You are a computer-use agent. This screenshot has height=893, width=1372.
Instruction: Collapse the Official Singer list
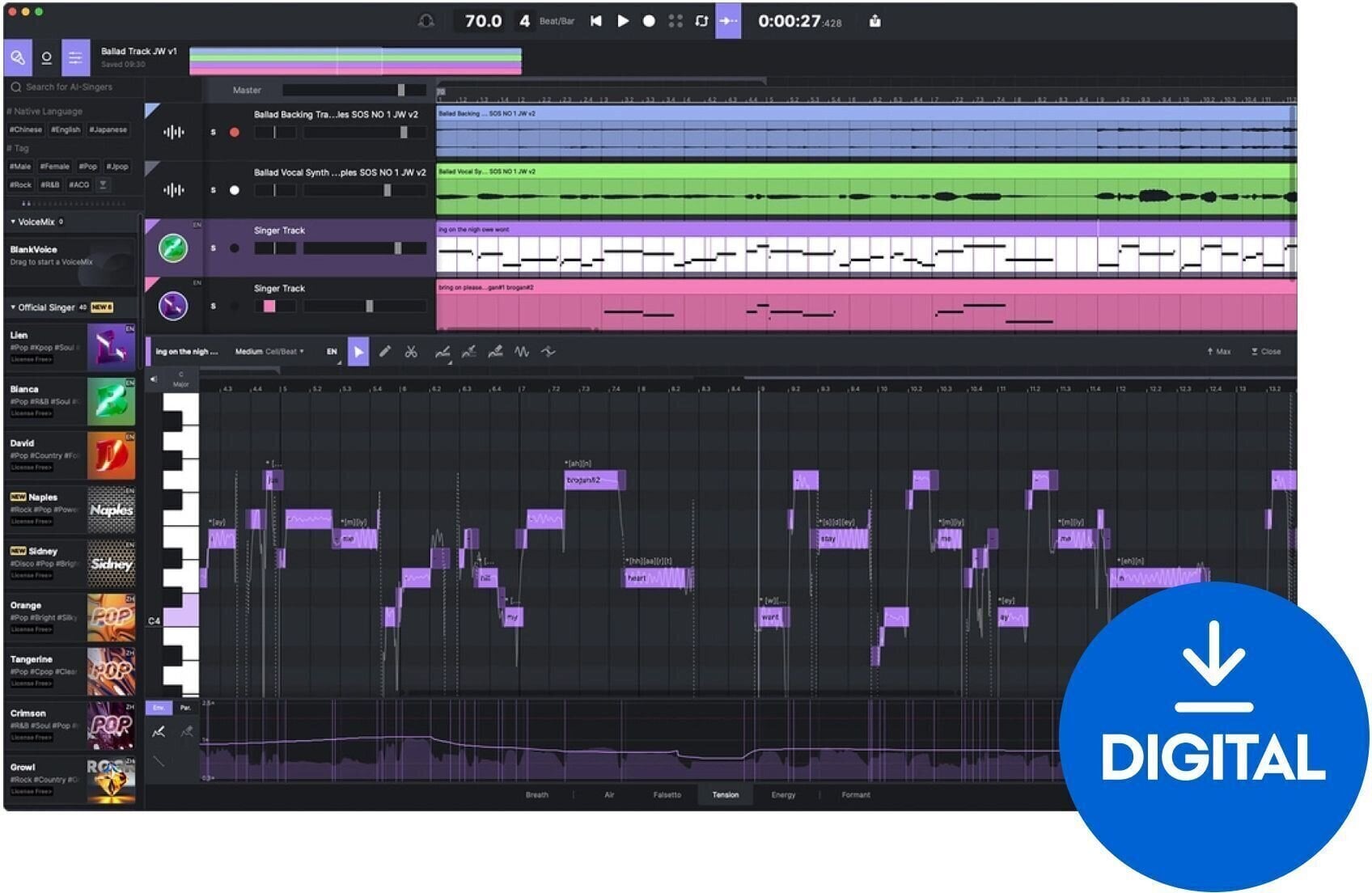coord(12,307)
